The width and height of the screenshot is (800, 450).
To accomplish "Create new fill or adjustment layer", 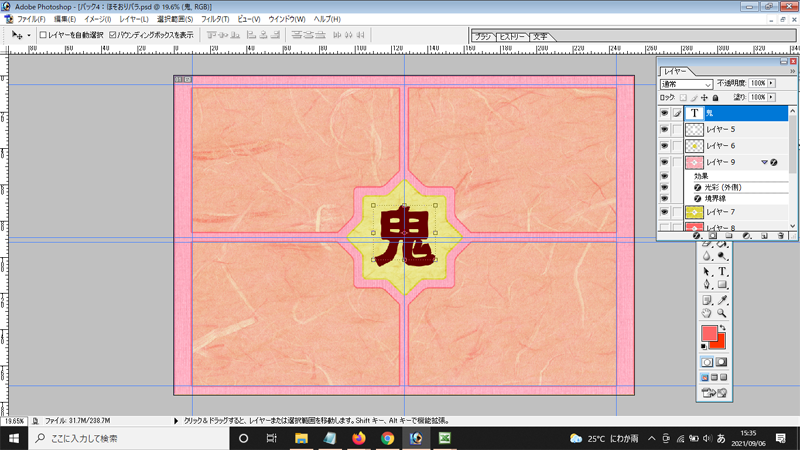I will tap(746, 236).
